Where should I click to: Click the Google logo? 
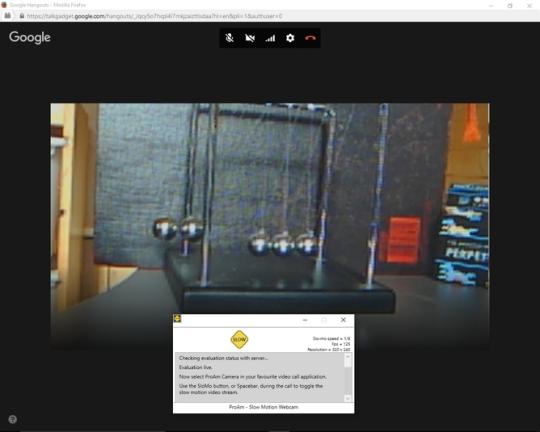tap(30, 37)
